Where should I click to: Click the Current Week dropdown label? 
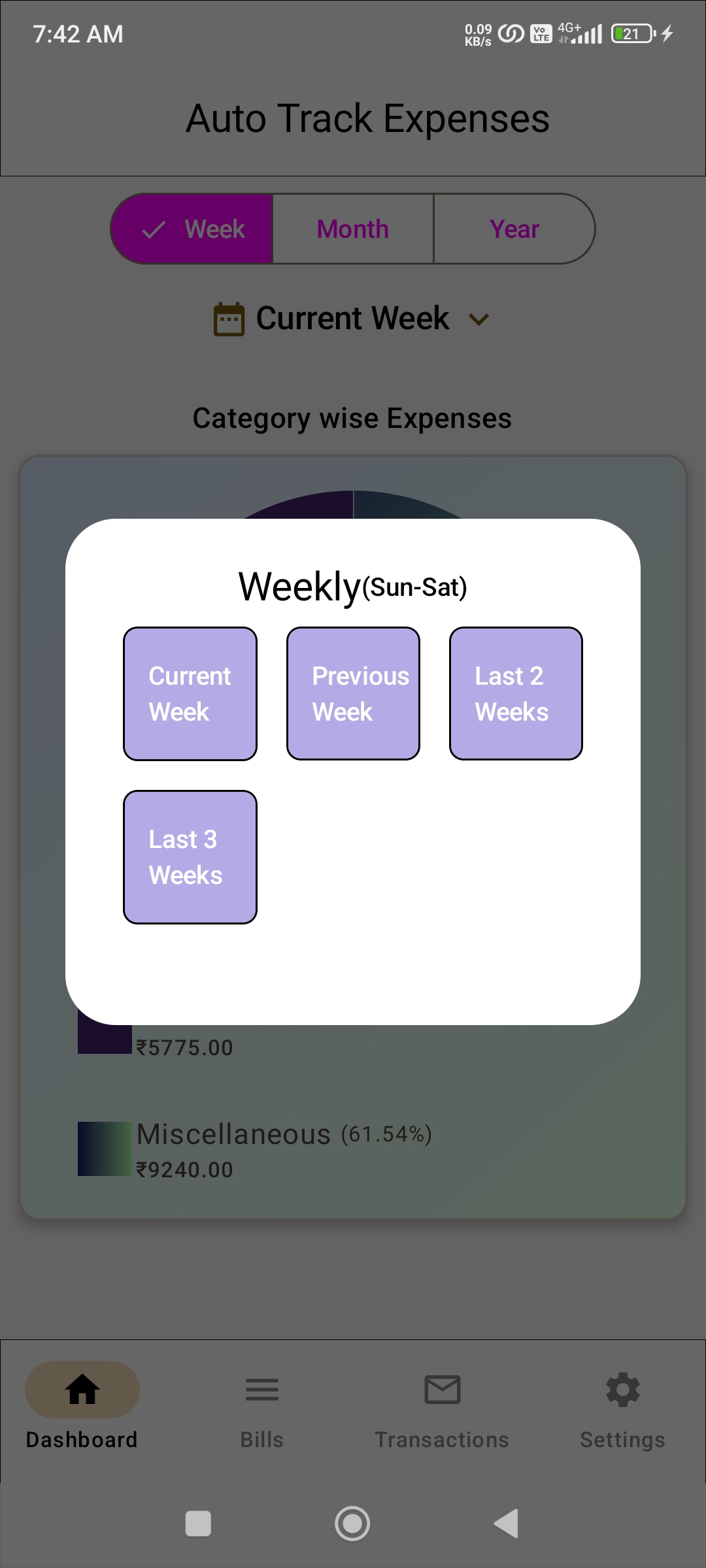pyautogui.click(x=352, y=319)
